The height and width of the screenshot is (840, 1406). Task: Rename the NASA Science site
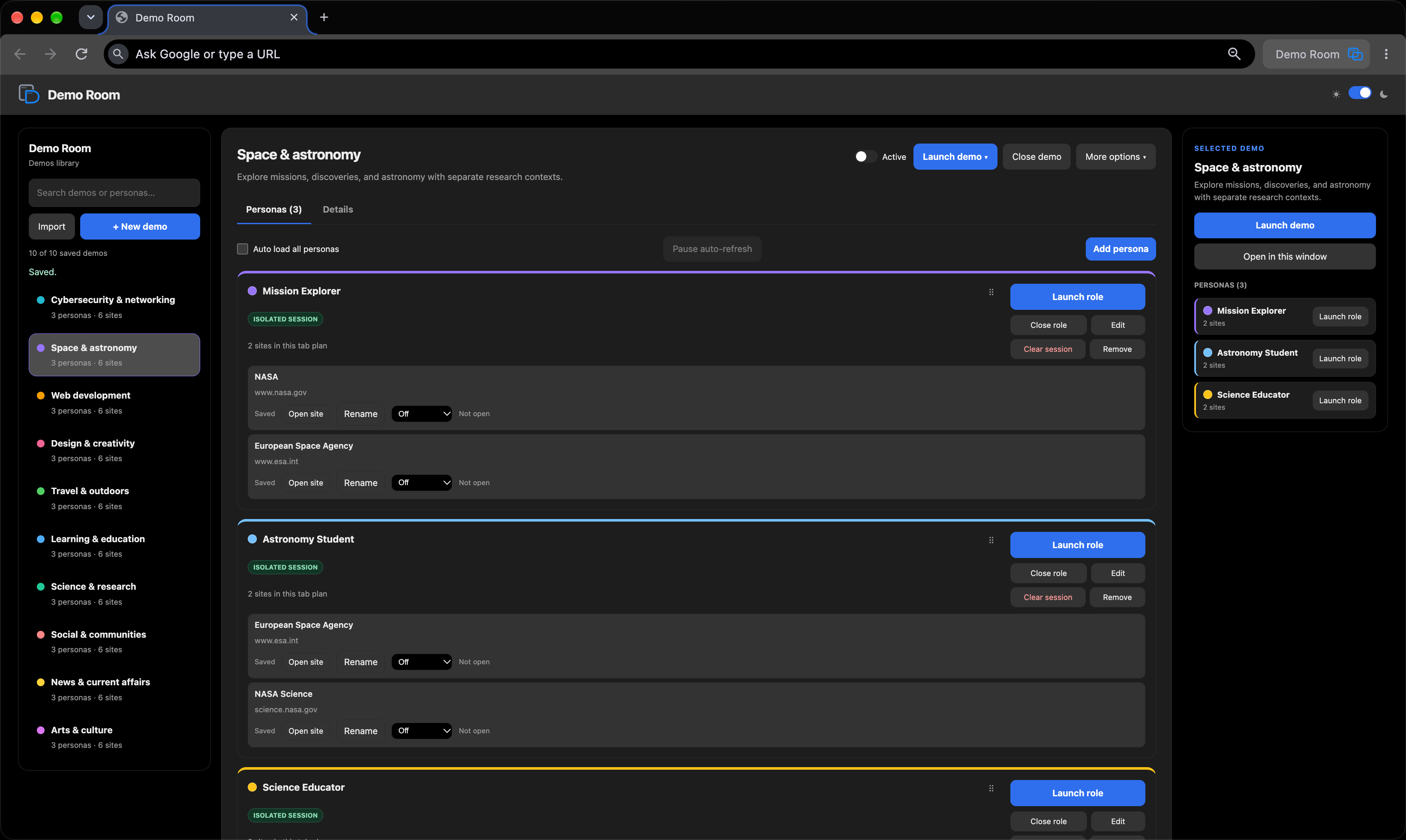361,730
